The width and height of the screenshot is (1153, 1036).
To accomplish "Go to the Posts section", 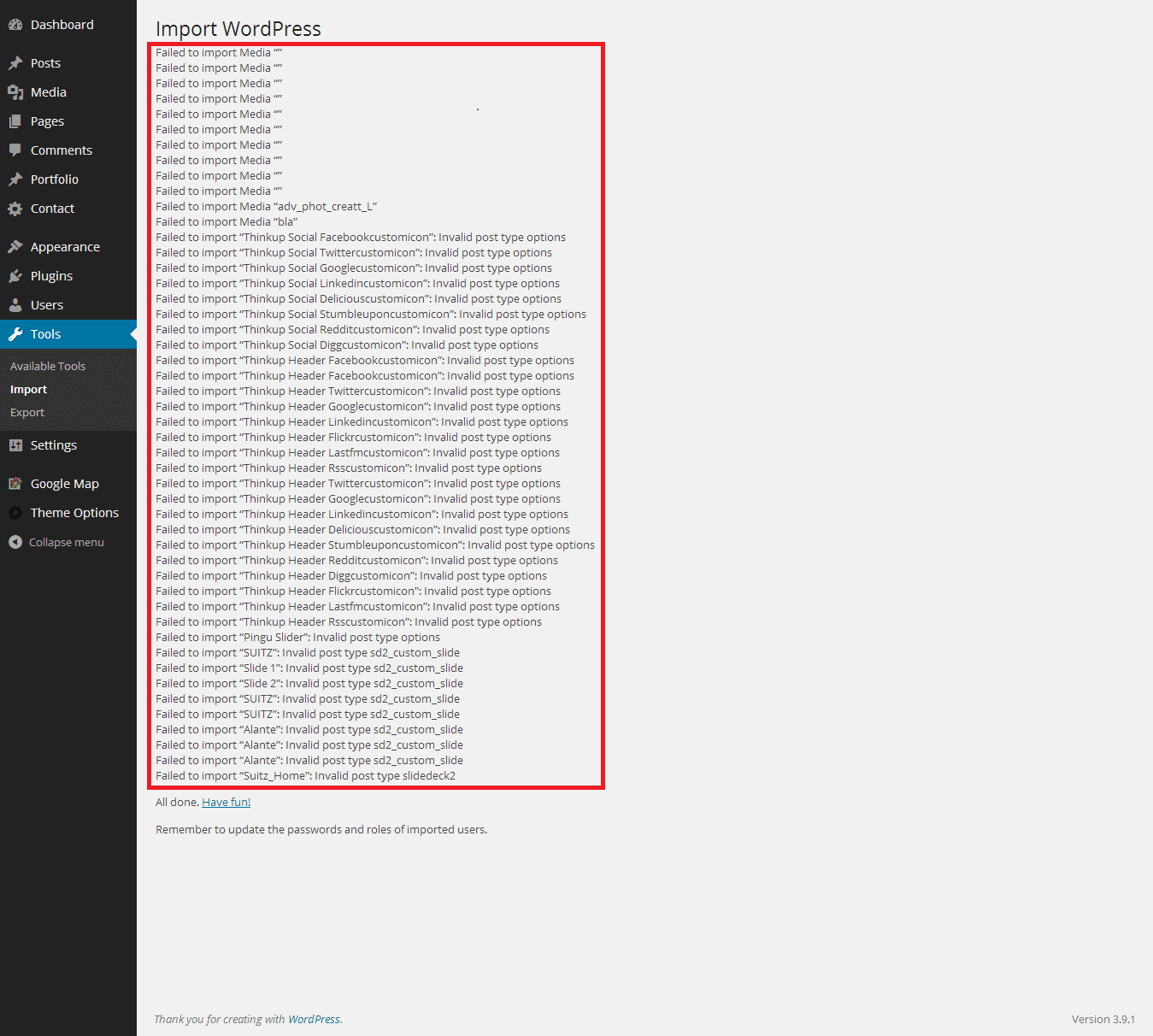I will click(x=68, y=63).
